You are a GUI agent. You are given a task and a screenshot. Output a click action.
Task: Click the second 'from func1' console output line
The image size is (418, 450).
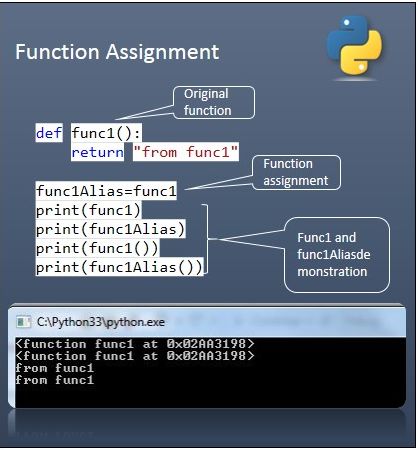click(x=55, y=380)
